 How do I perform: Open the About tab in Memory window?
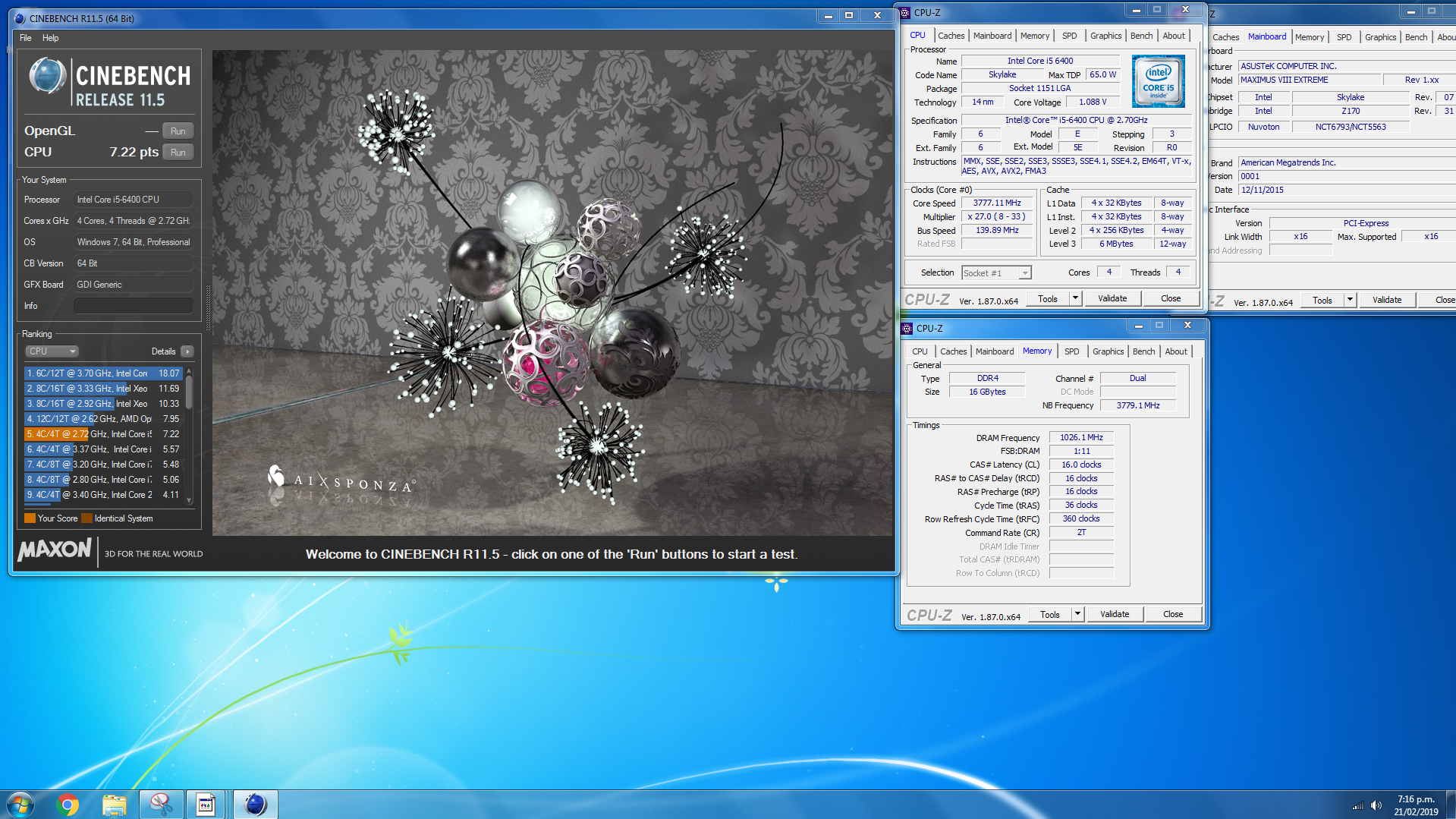click(1176, 351)
